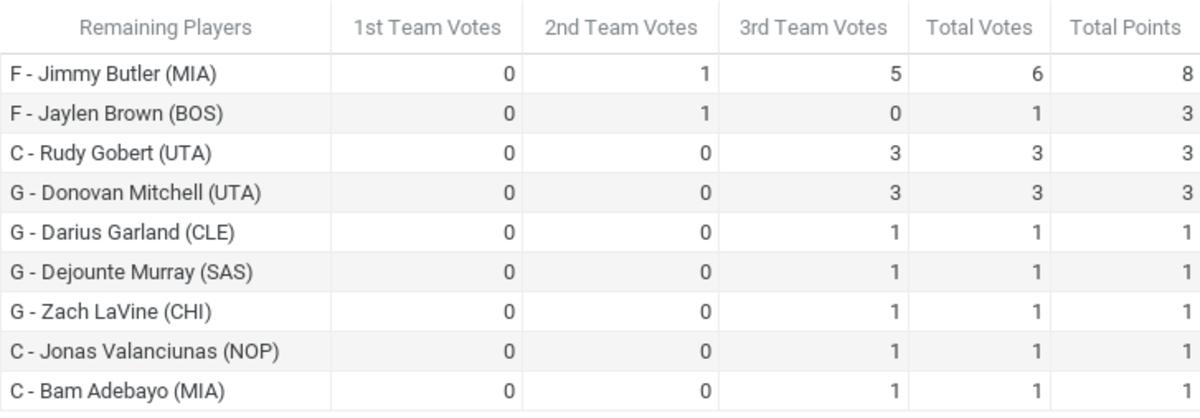Click the Jonas Valanciunas (NOP) cell
1200x418 pixels.
(144, 352)
